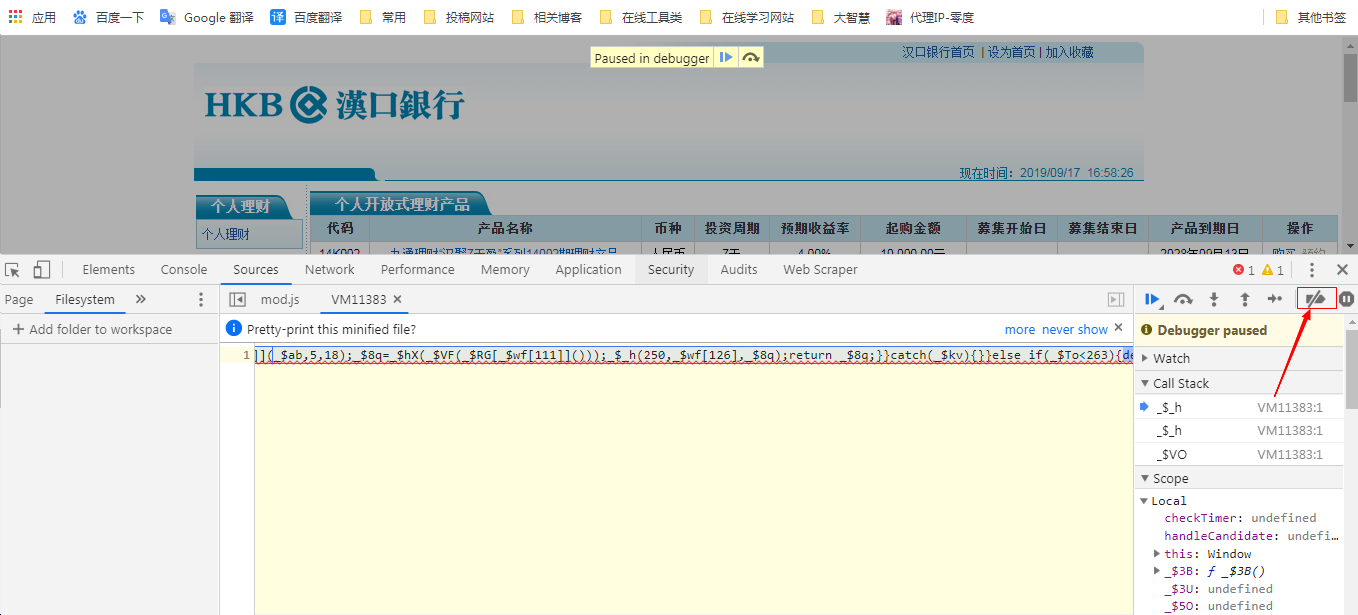Select the Page navigator tab
Viewport: 1358px width, 615px height.
pos(19,299)
